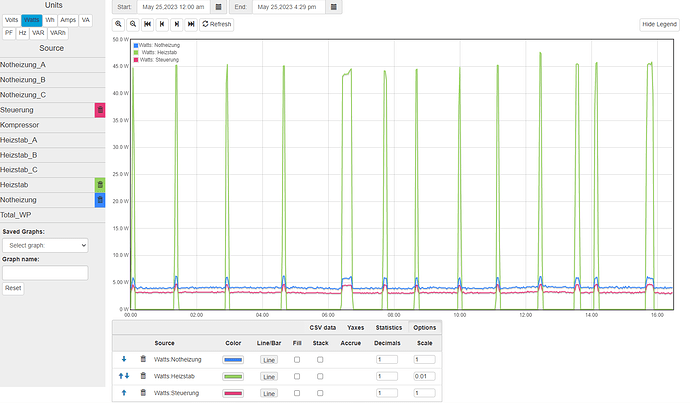Move the Watts Heizstab row up
Viewport: 690px width, 404px height.
121,376
